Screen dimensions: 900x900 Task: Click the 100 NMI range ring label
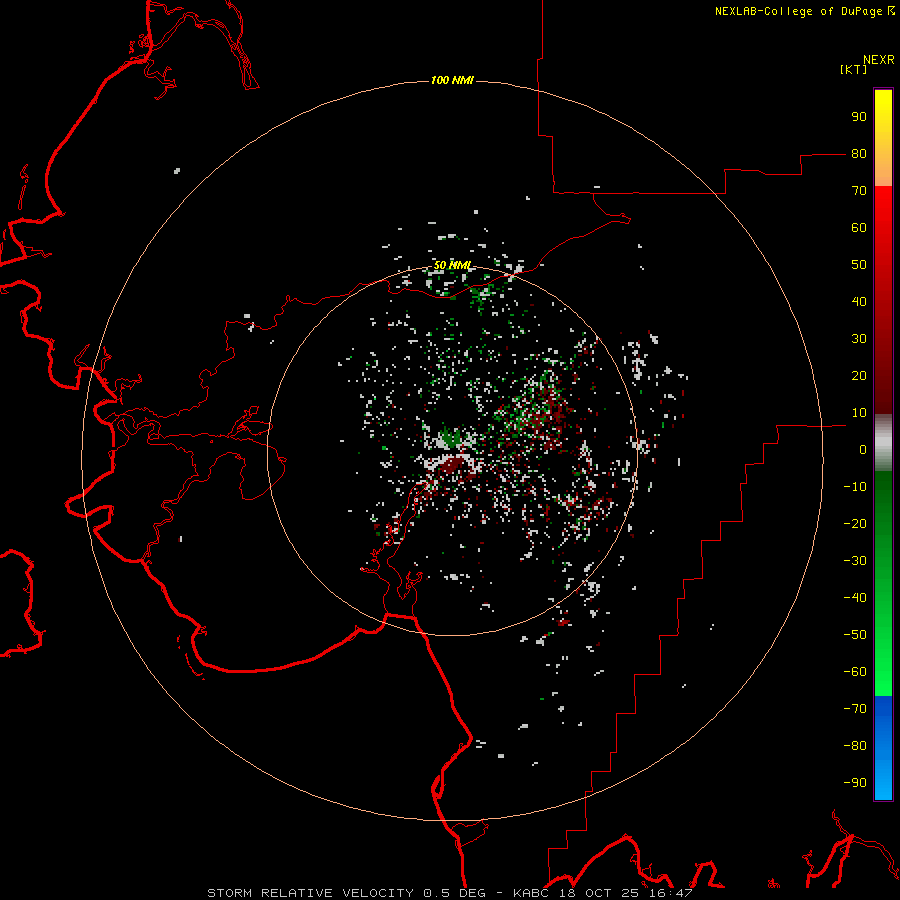coord(452,80)
